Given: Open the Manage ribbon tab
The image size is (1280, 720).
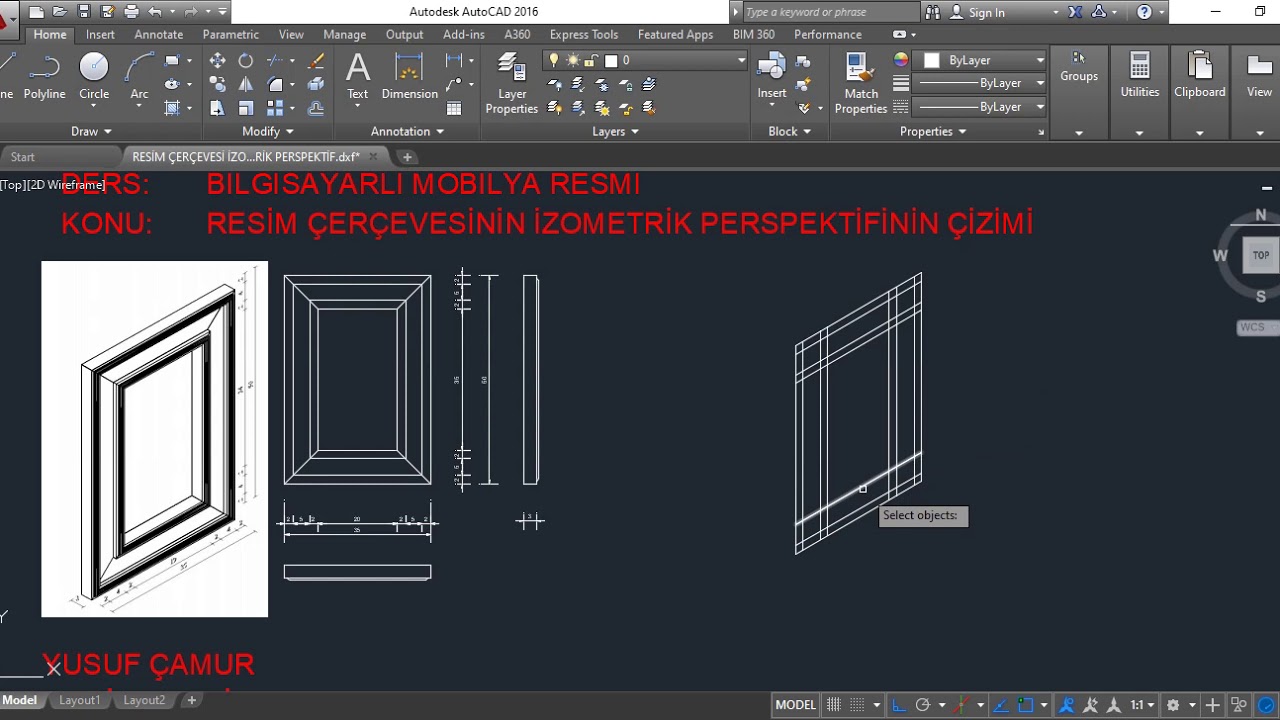Looking at the screenshot, I should click(x=344, y=34).
